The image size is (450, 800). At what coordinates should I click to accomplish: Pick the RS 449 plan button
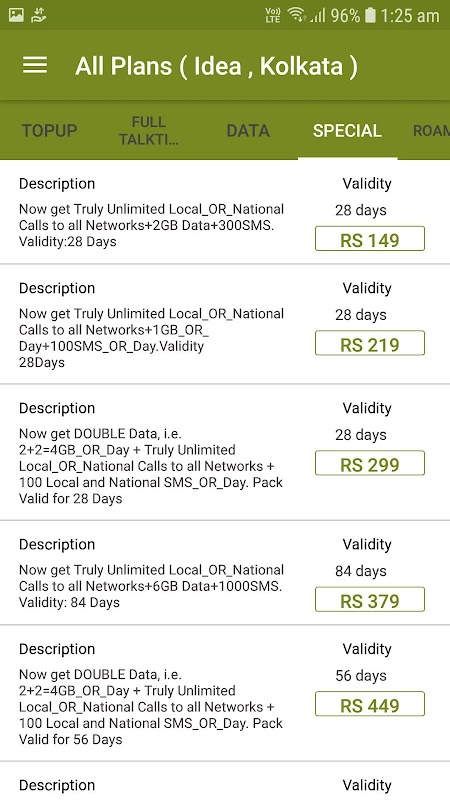point(370,704)
